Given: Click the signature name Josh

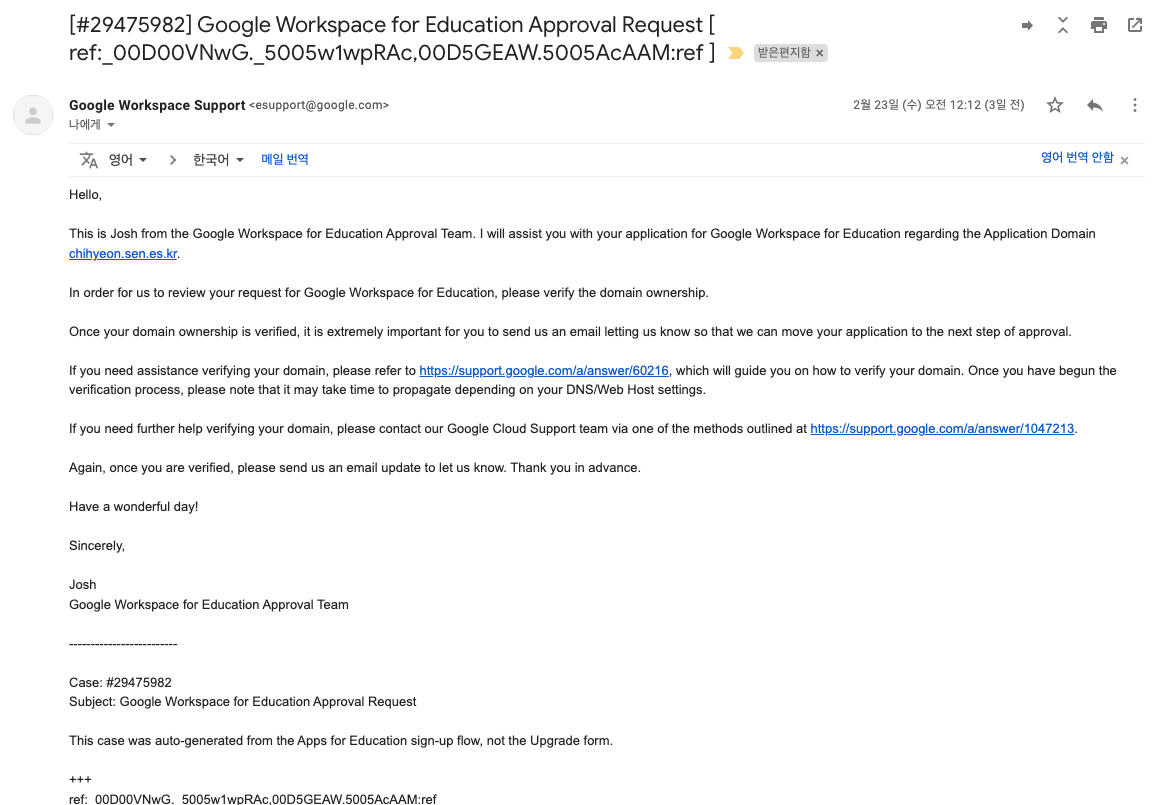Looking at the screenshot, I should (82, 585).
